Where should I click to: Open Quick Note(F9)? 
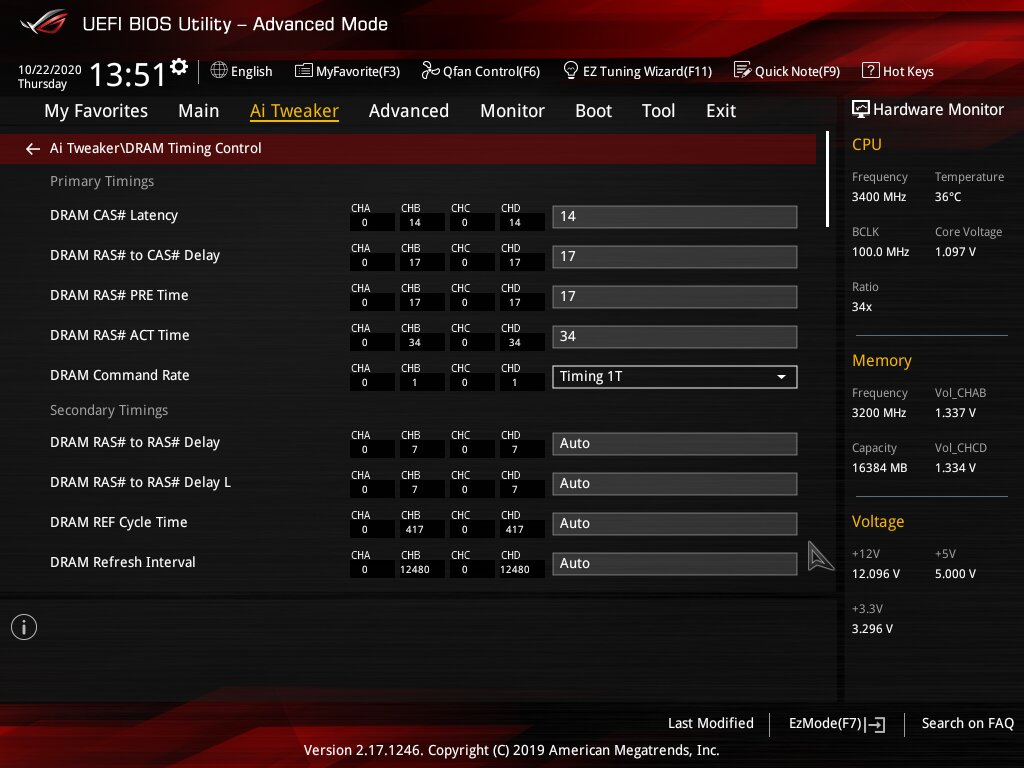(x=787, y=71)
